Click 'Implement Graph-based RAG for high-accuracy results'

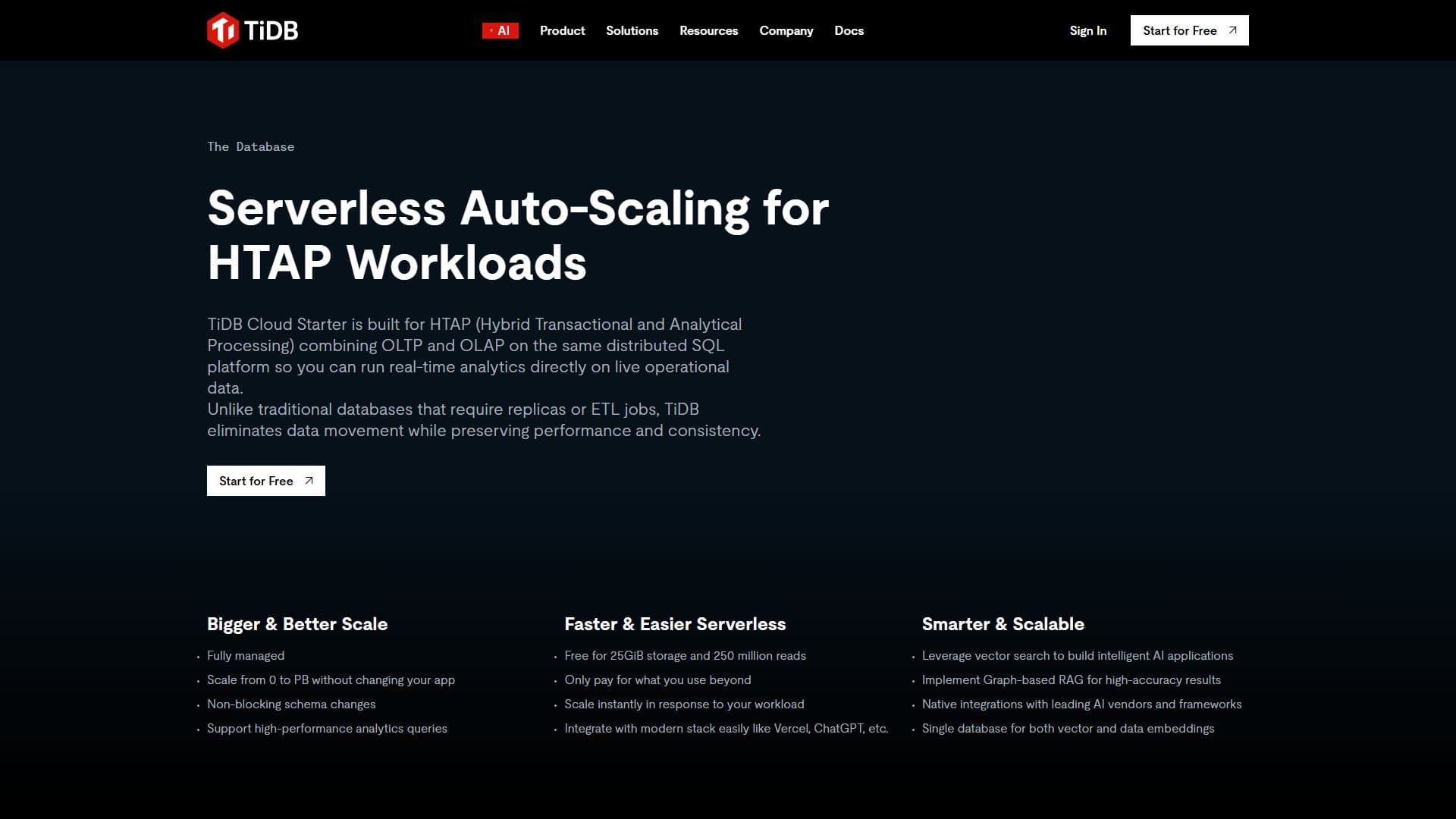click(x=1071, y=680)
